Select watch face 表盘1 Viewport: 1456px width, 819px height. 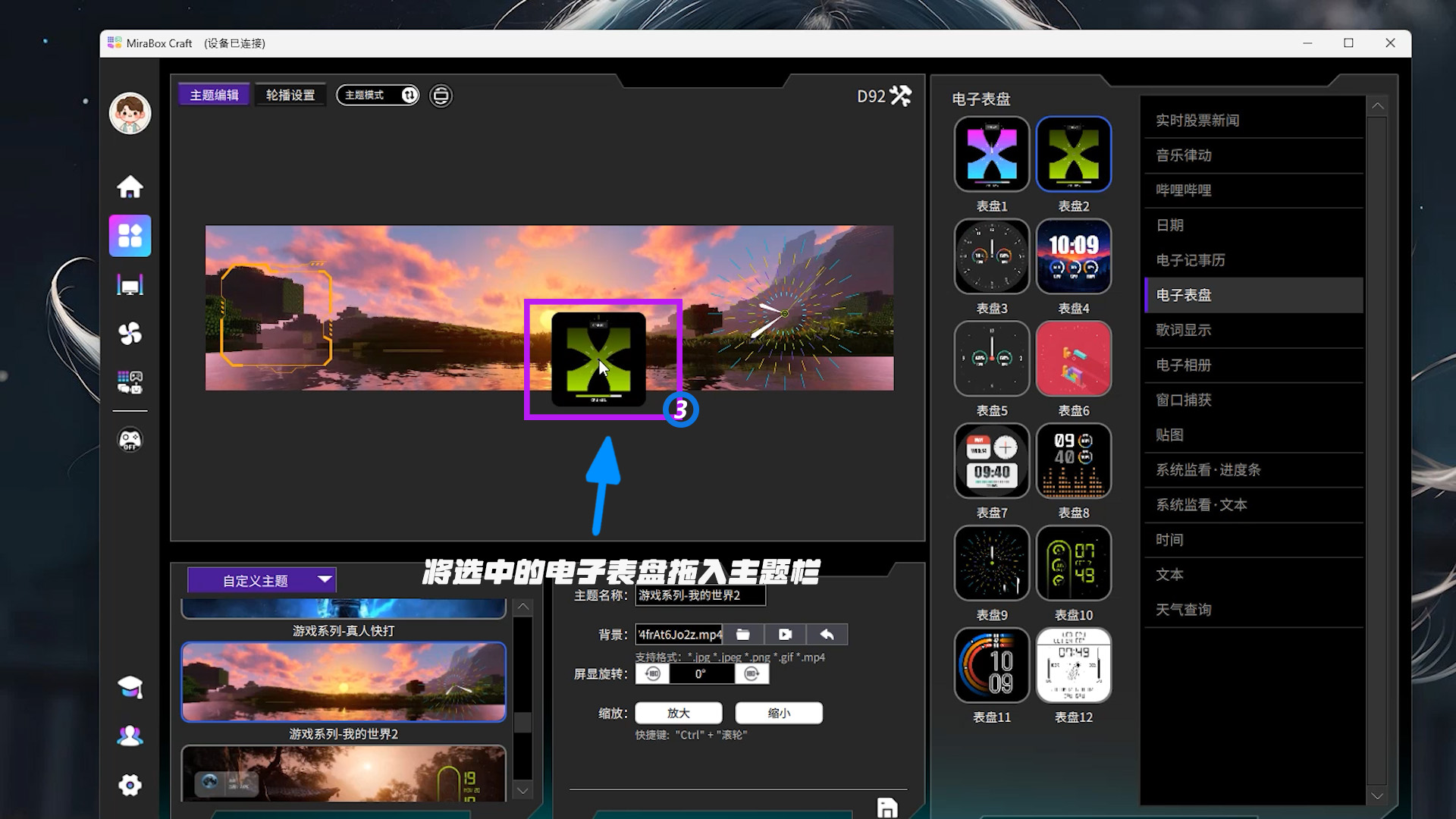point(992,154)
